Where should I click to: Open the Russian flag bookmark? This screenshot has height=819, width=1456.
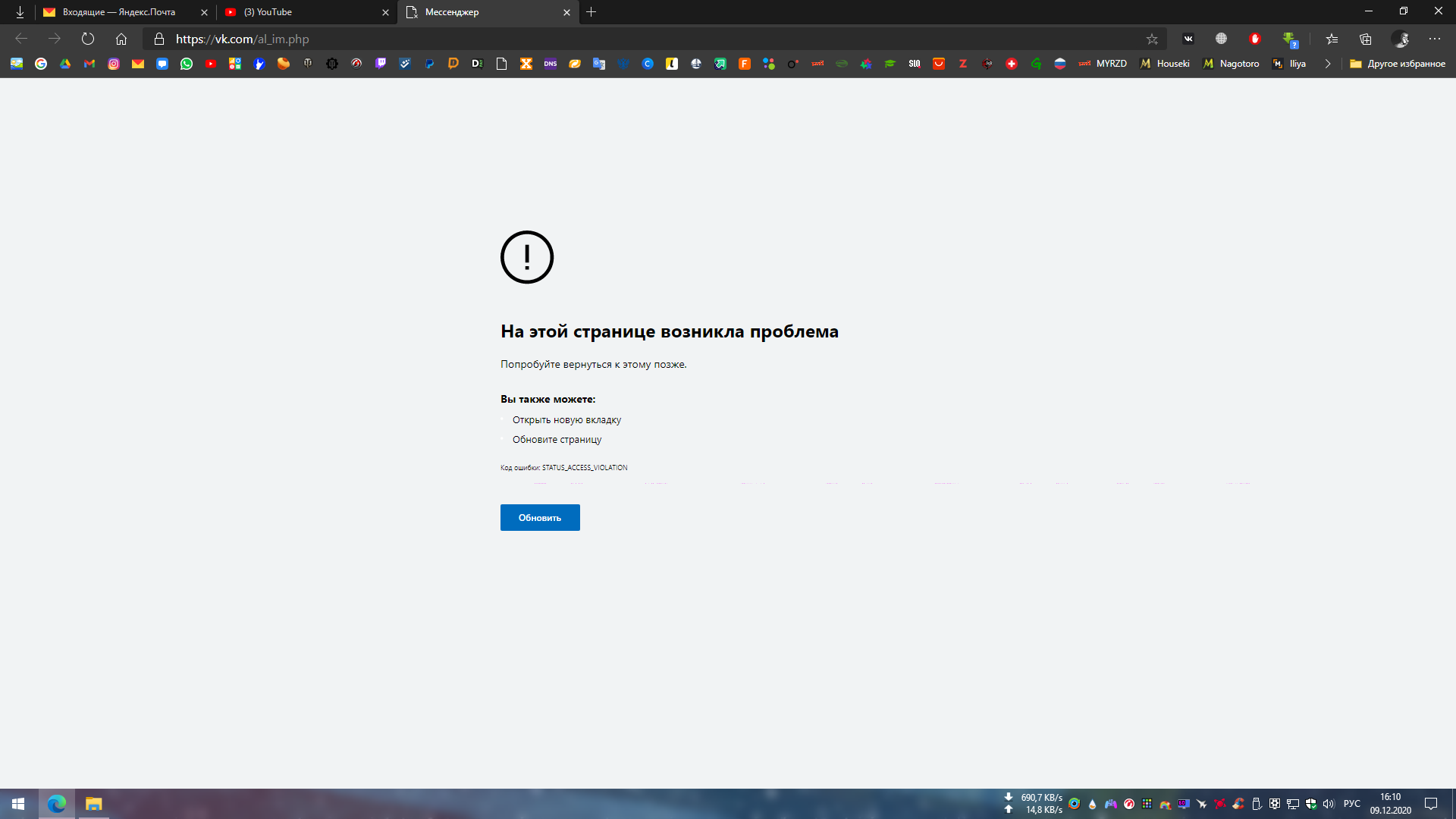coord(1060,64)
